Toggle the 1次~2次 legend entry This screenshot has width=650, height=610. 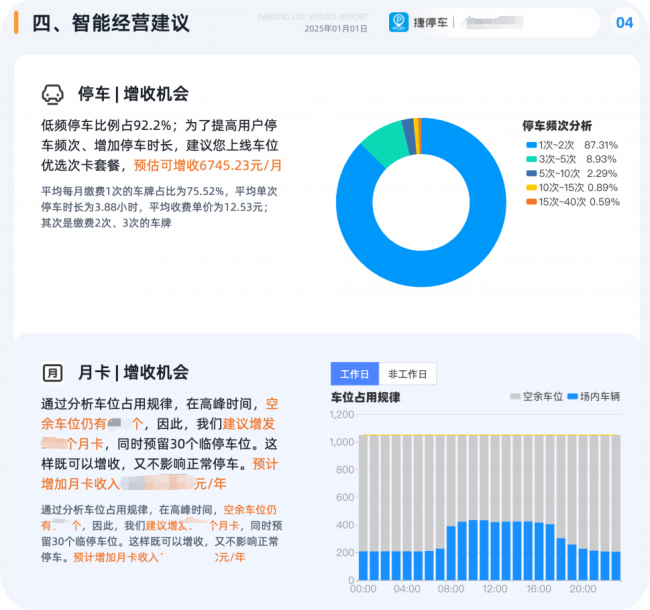click(x=572, y=145)
